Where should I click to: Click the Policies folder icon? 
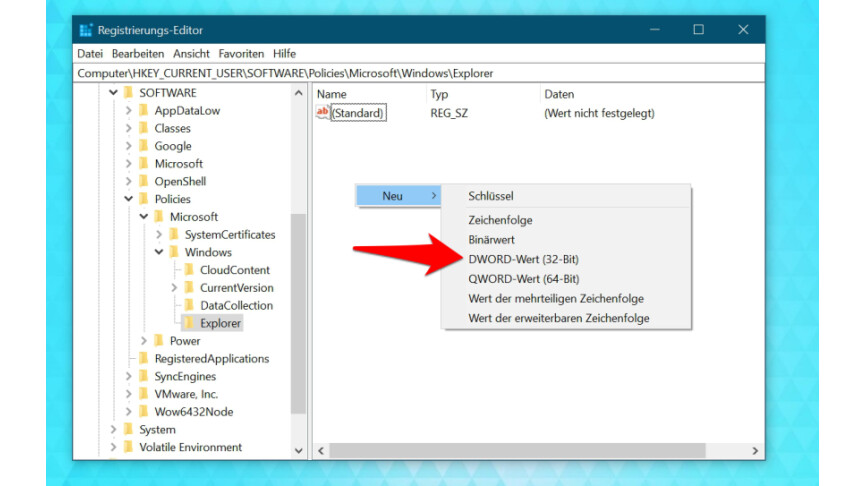coord(144,199)
